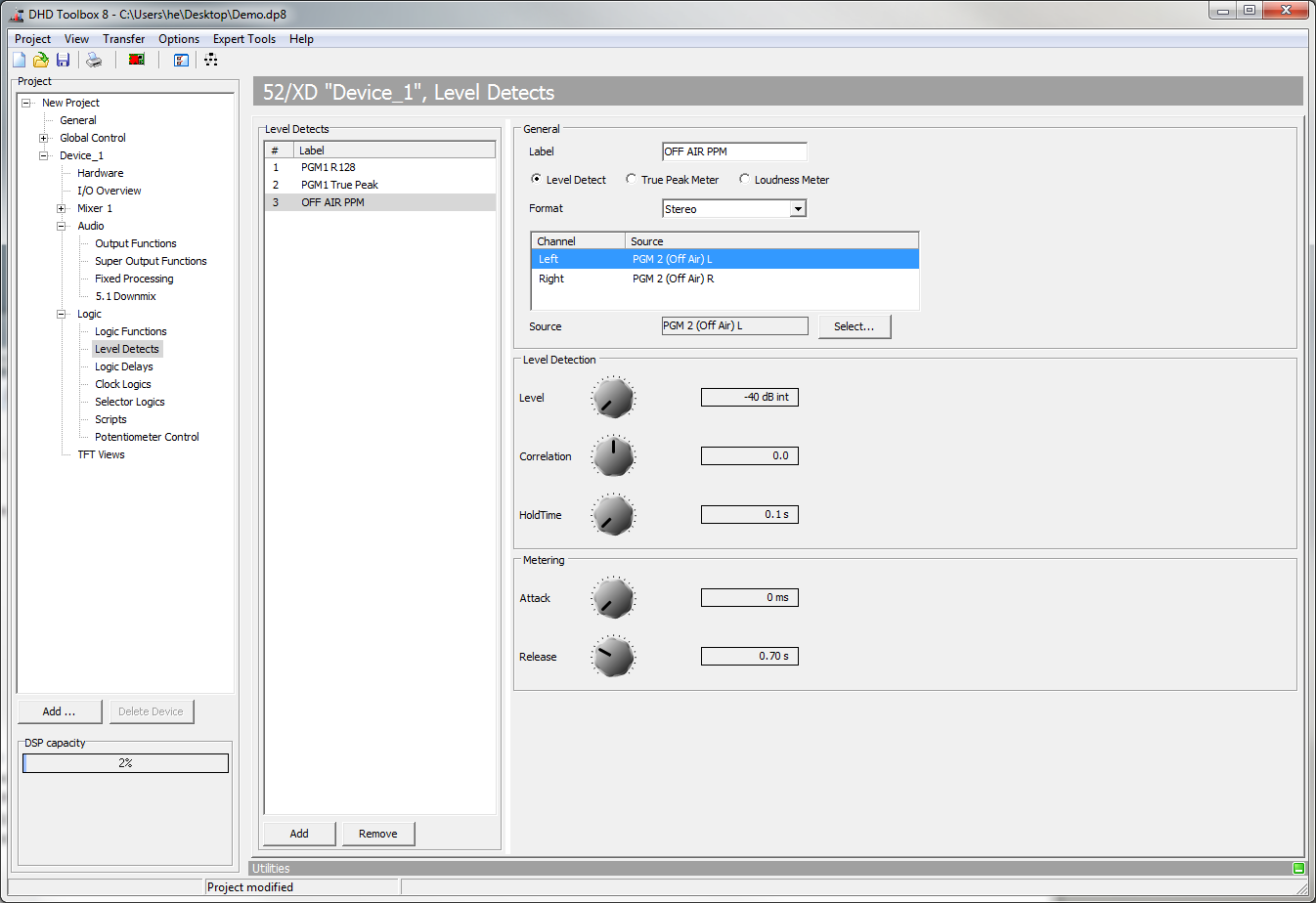Collapse the Device_1 tree node

42,154
